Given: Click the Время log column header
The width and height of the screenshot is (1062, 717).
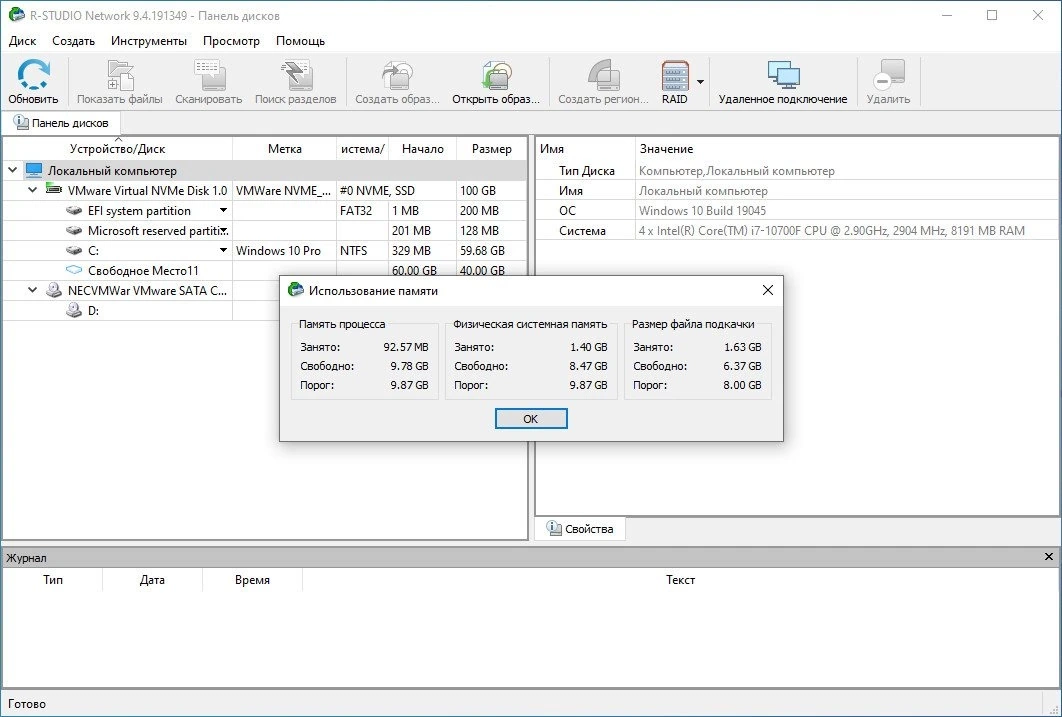Looking at the screenshot, I should click(252, 580).
